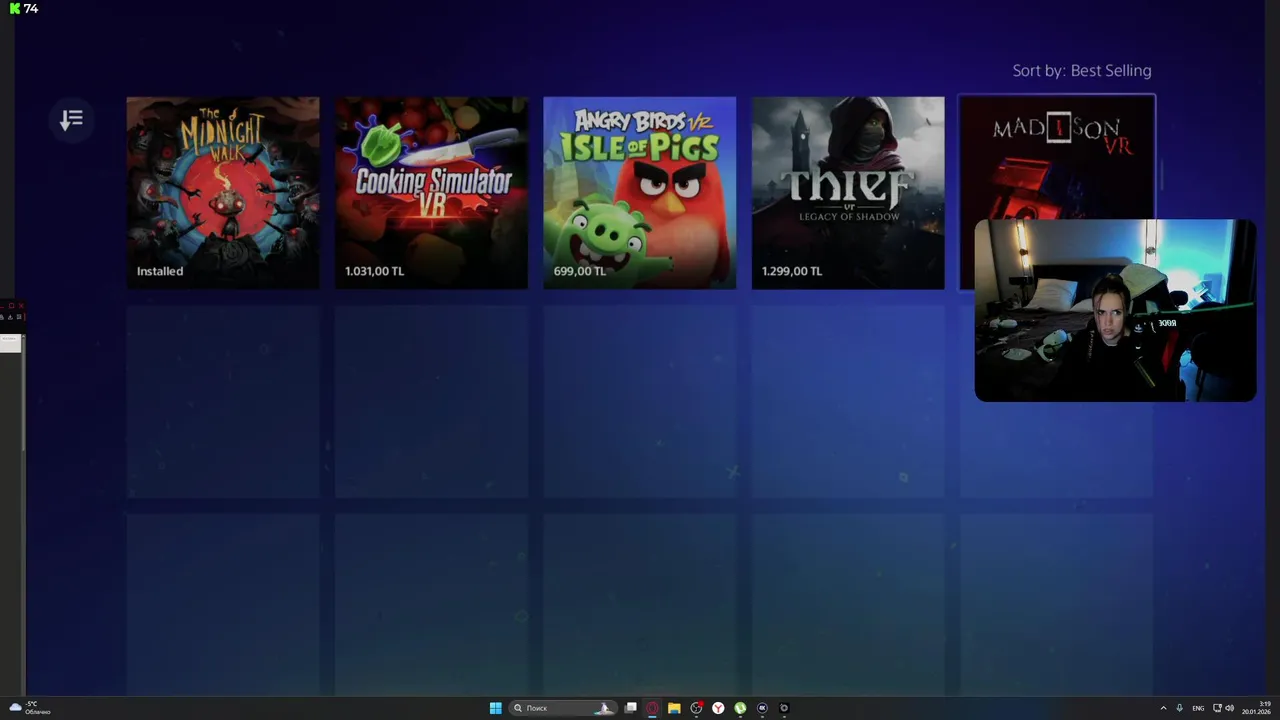Image resolution: width=1280 pixels, height=720 pixels.
Task: Open Task View on taskbar
Action: click(631, 708)
